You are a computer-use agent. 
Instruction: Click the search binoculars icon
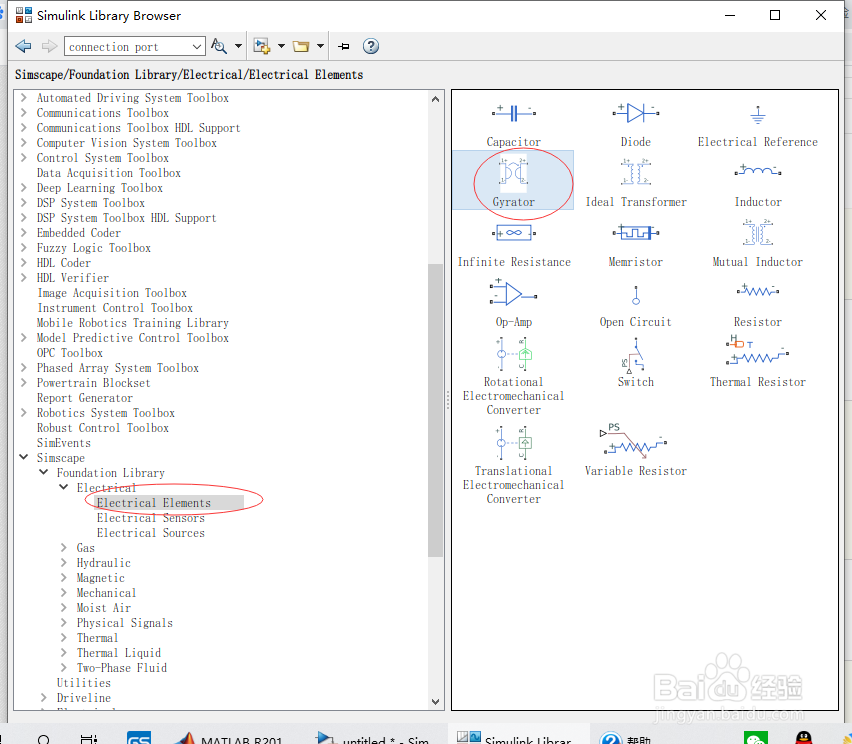[x=218, y=46]
